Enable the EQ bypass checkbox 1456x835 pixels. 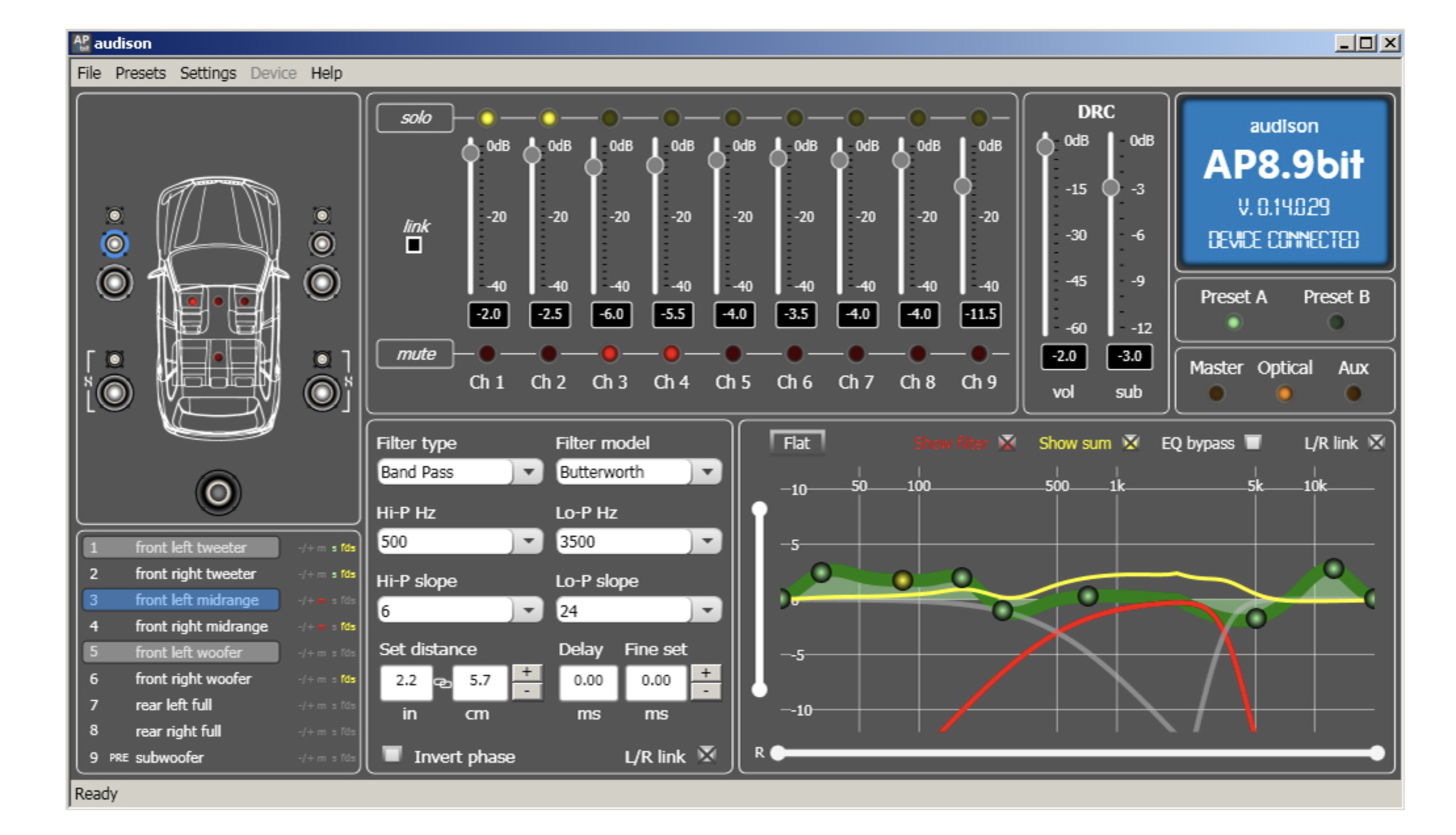point(1253,442)
